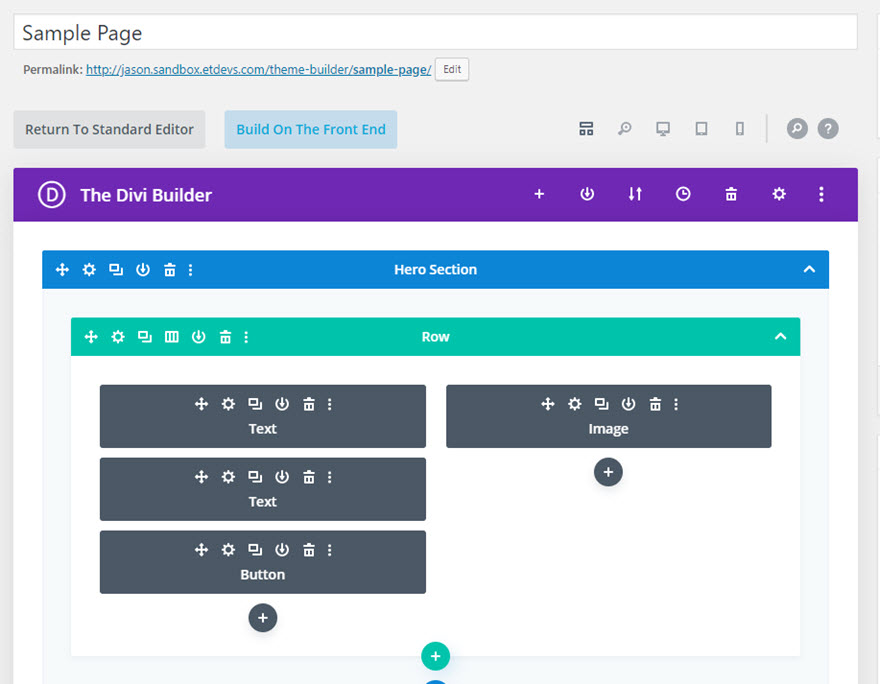Switch to wireframe view icon
Viewport: 880px width, 684px height.
[586, 129]
